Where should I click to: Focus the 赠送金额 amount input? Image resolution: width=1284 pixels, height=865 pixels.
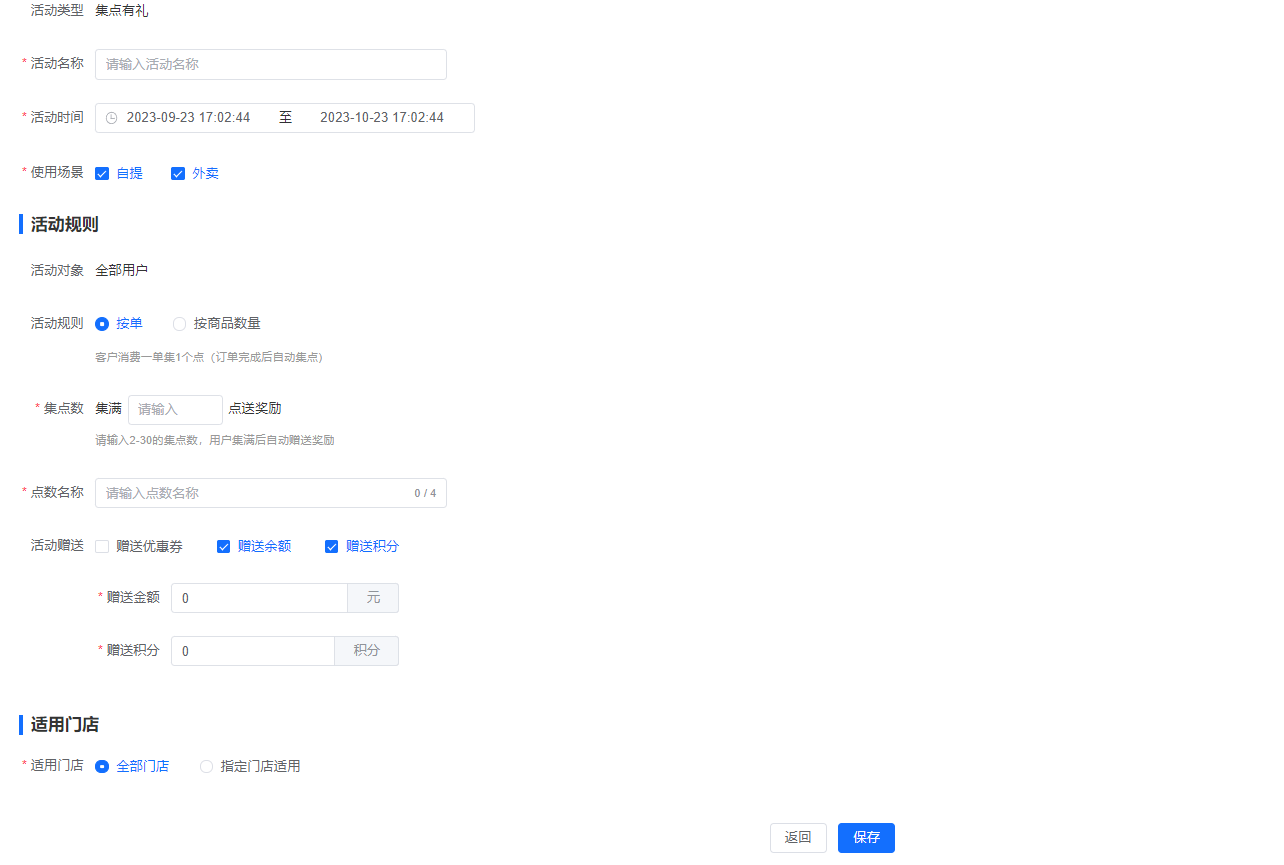coord(259,598)
